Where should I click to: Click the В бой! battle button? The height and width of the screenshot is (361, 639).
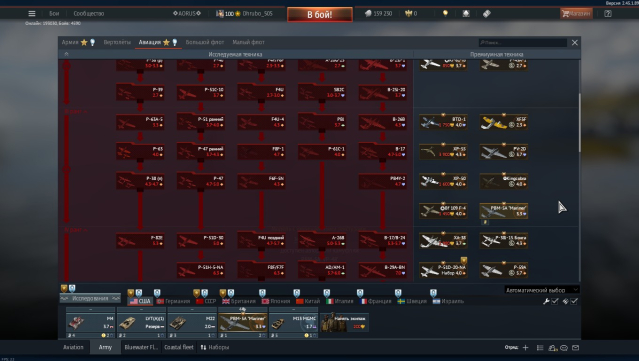[x=320, y=14]
